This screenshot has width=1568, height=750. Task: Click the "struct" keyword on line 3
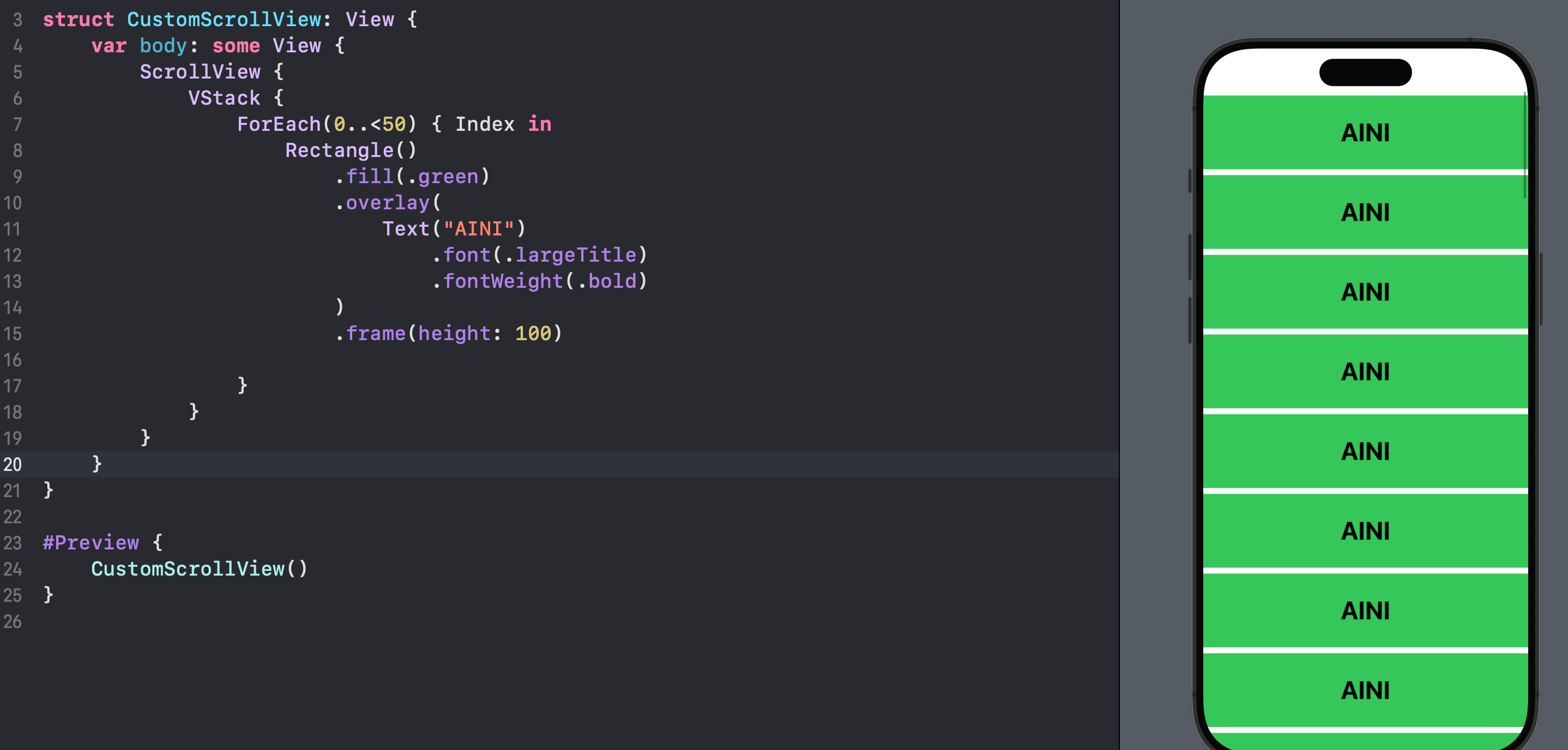(79, 20)
